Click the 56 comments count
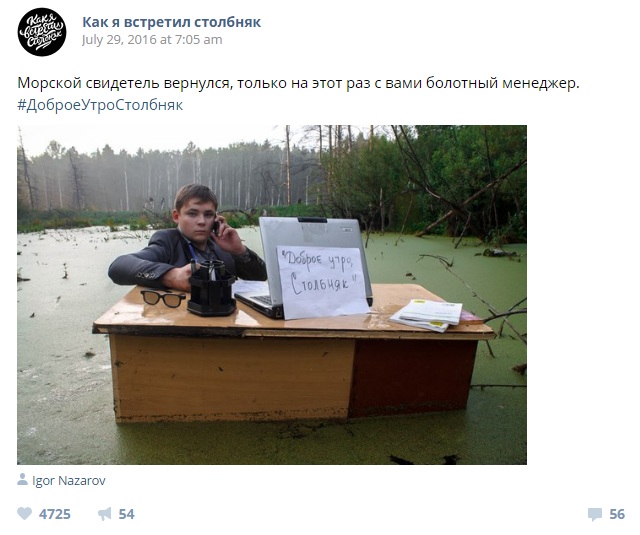This screenshot has height=535, width=640. pyautogui.click(x=617, y=514)
